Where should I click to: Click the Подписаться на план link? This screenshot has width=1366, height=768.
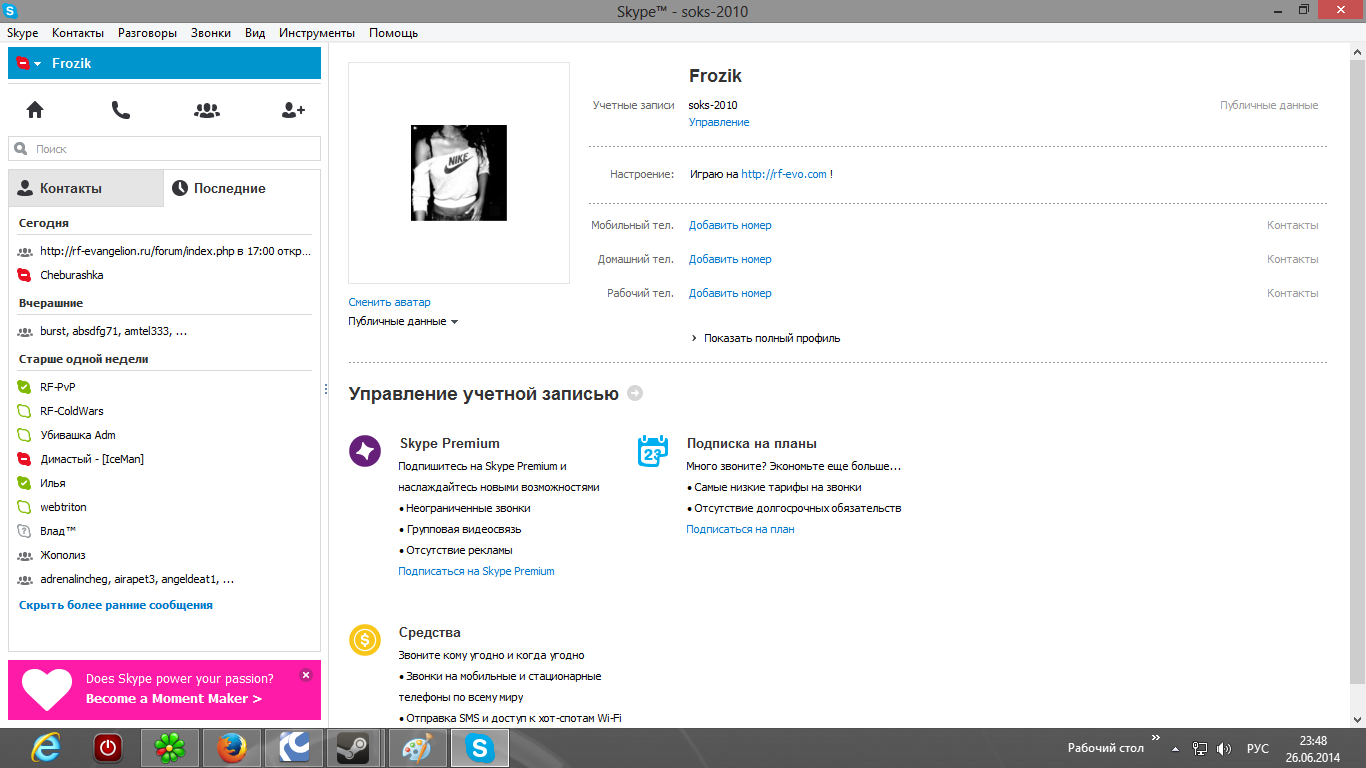(x=740, y=529)
